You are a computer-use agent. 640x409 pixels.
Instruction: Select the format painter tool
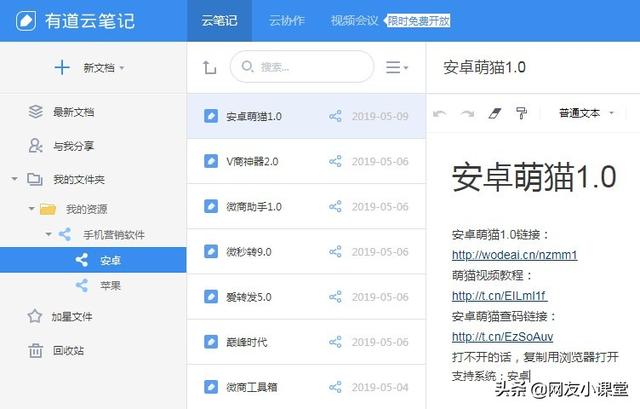point(521,113)
